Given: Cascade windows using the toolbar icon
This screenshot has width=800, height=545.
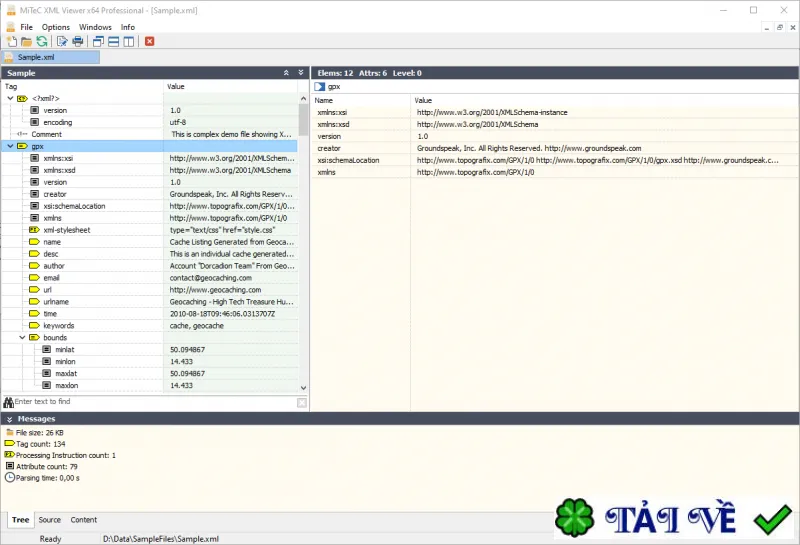Looking at the screenshot, I should (x=98, y=41).
